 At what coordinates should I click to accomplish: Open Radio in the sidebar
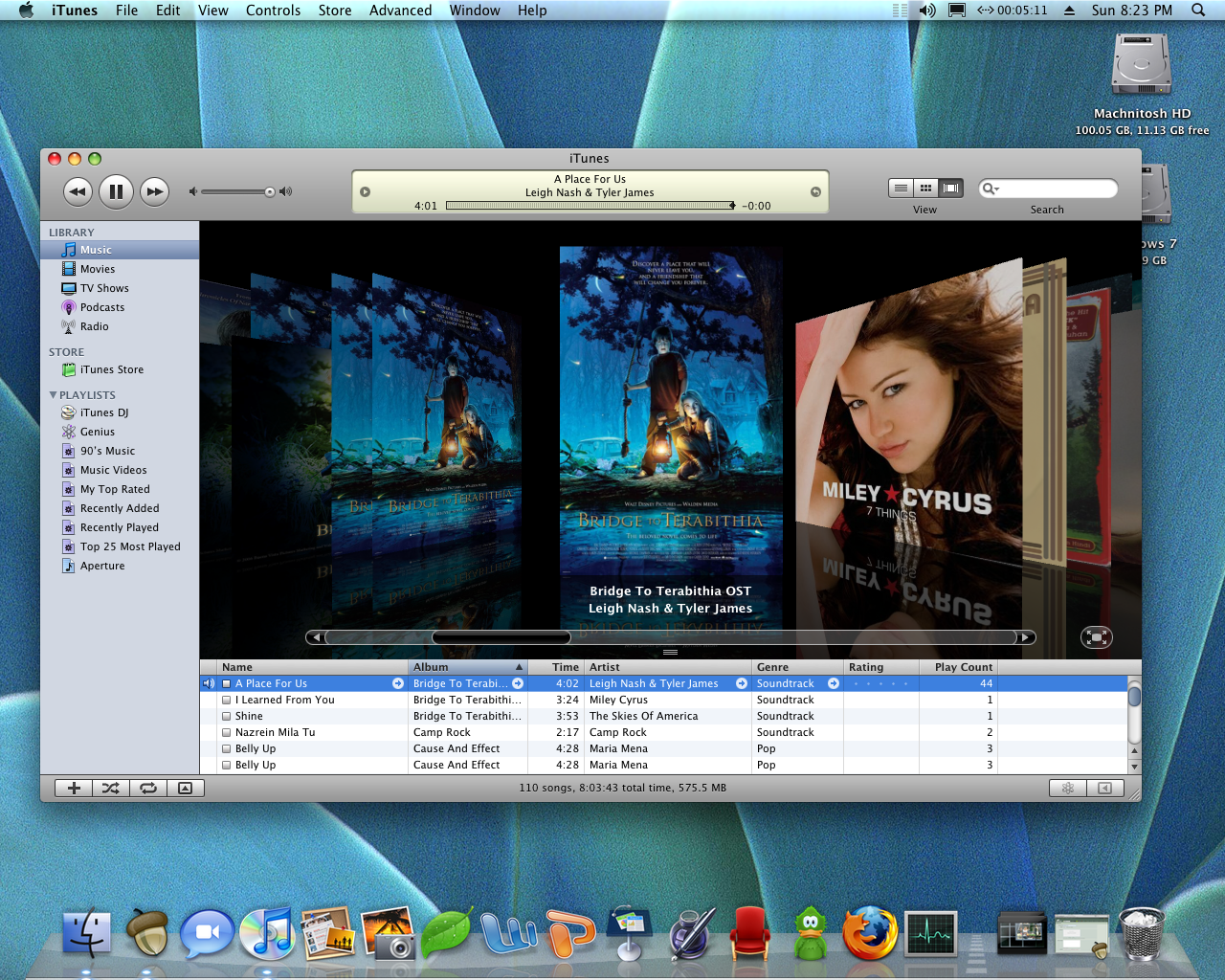120,326
